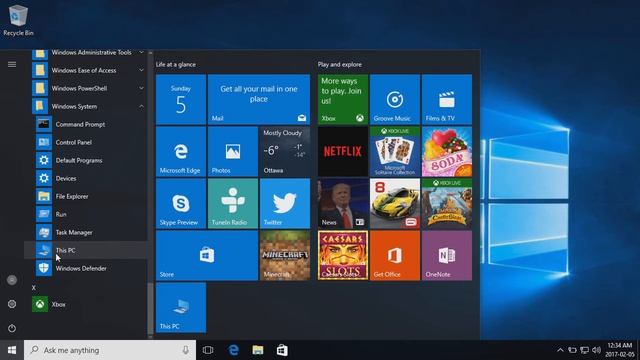Open File Explorer from the taskbar
640x360 pixels.
(x=258, y=350)
